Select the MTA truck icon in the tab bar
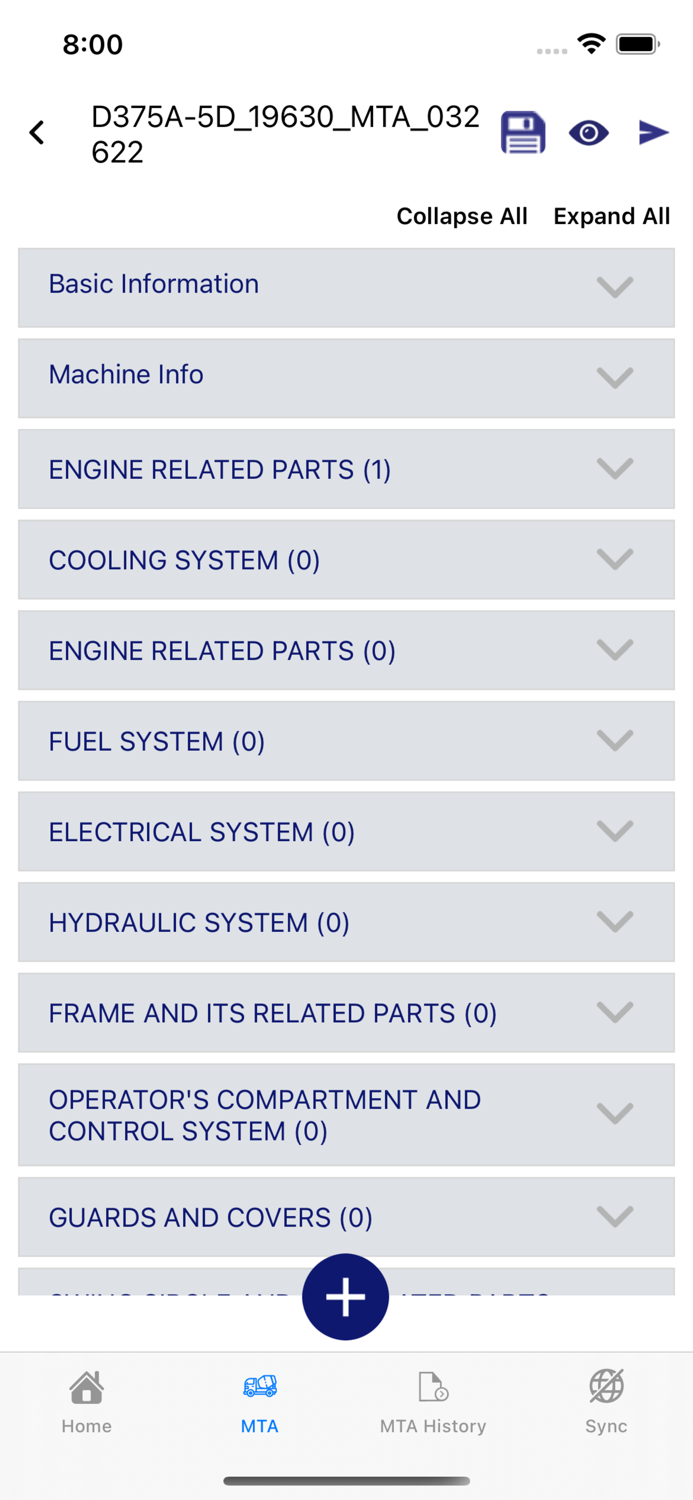 tap(259, 1400)
